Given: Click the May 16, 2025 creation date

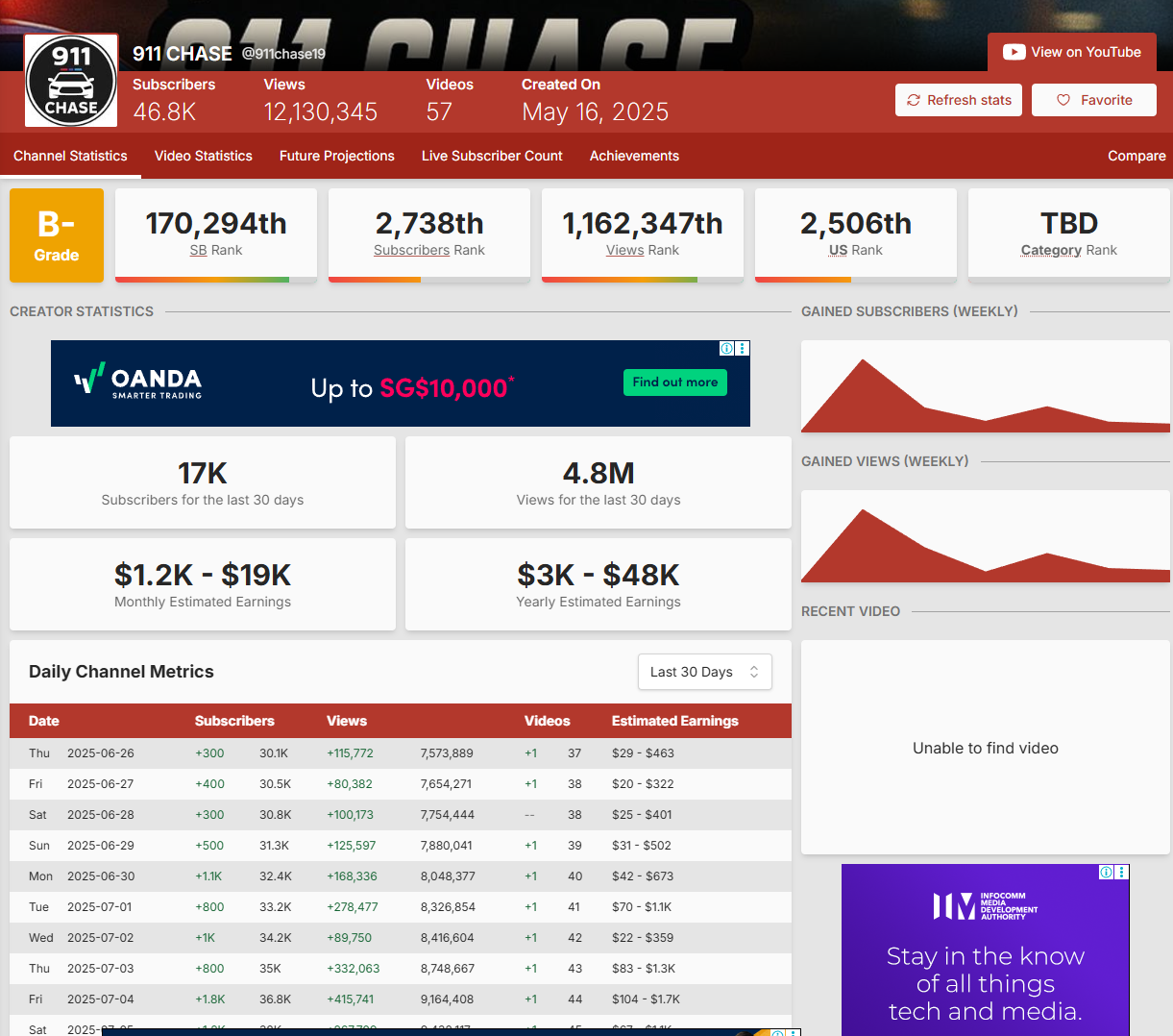Looking at the screenshot, I should [x=596, y=111].
